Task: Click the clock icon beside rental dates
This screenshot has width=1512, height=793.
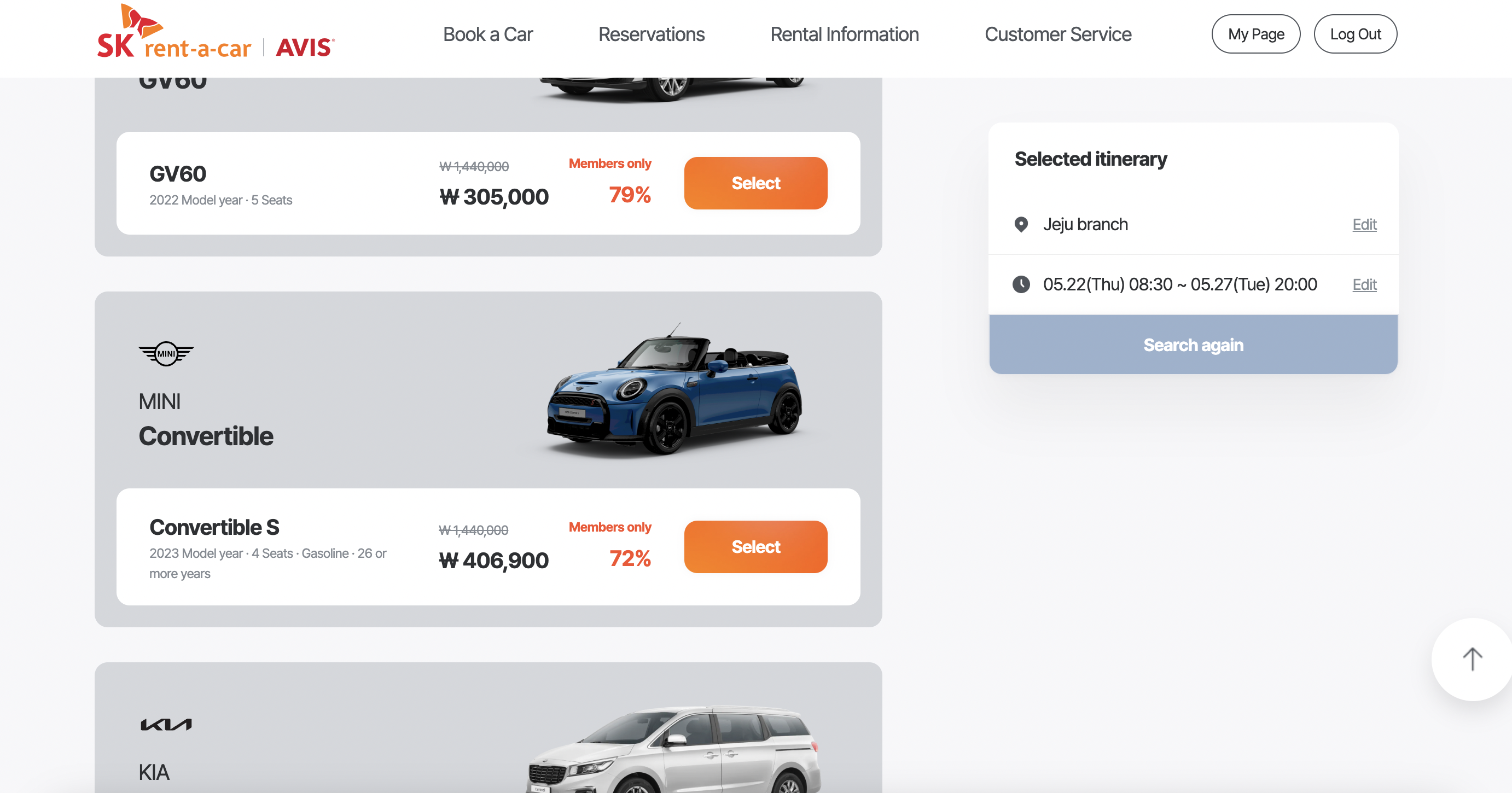Action: pyautogui.click(x=1021, y=284)
